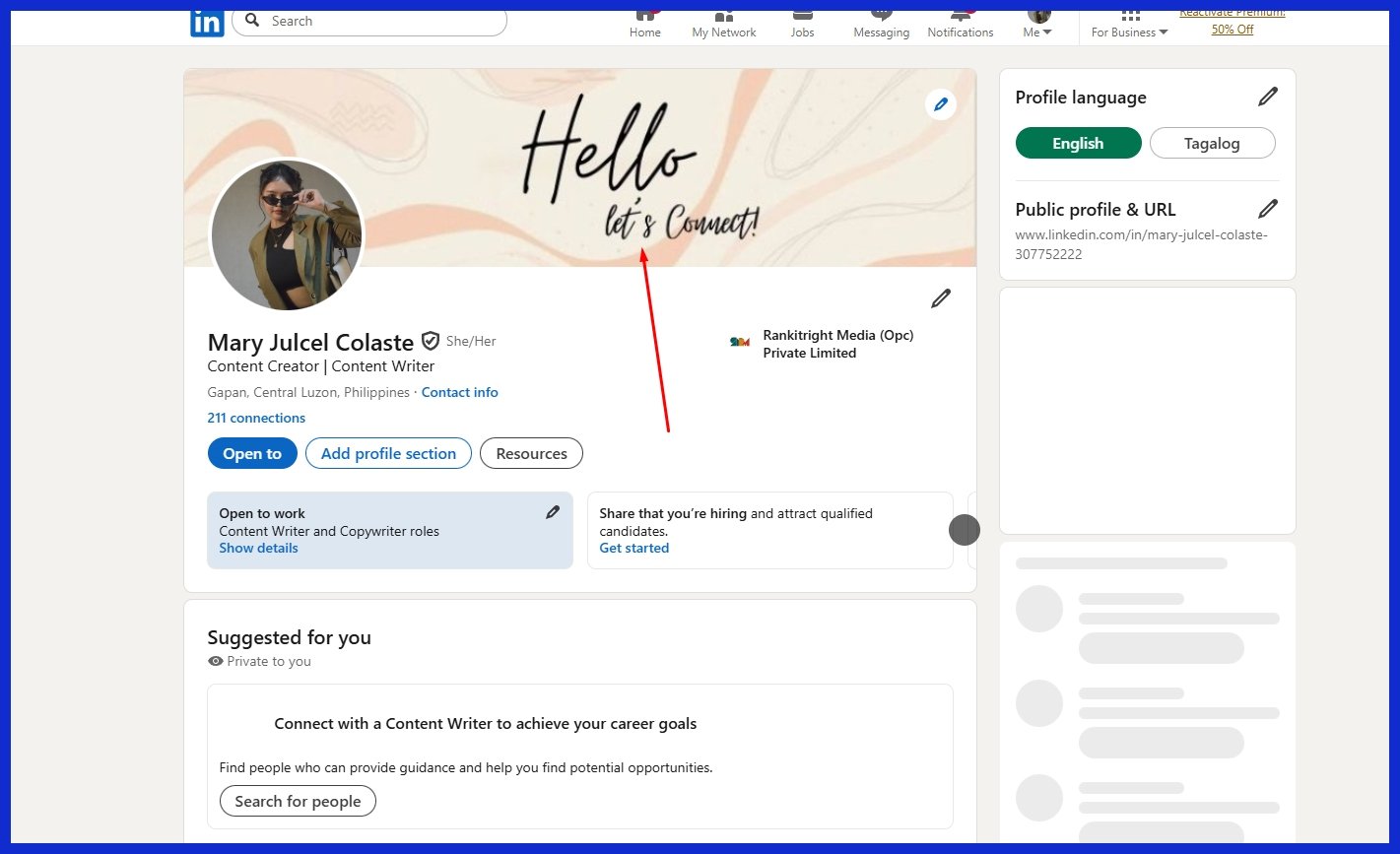
Task: Edit the cover banner with pencil icon
Action: point(941,104)
